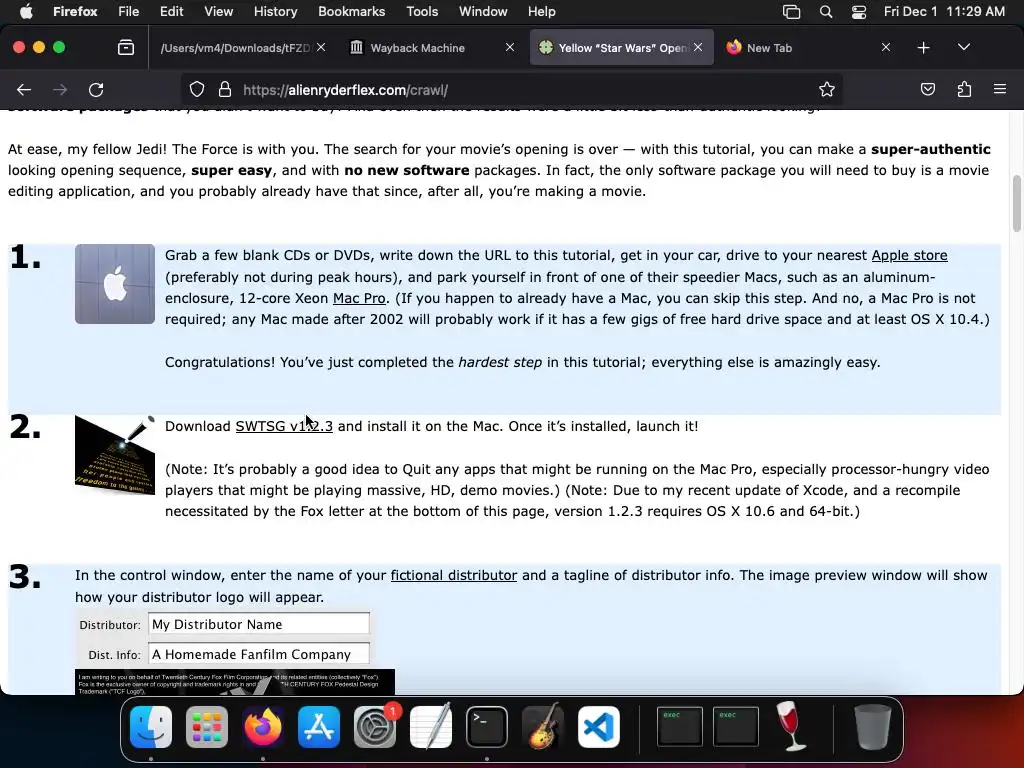Click the Apple logo thumbnail in step 1
The width and height of the screenshot is (1024, 768).
tap(115, 284)
